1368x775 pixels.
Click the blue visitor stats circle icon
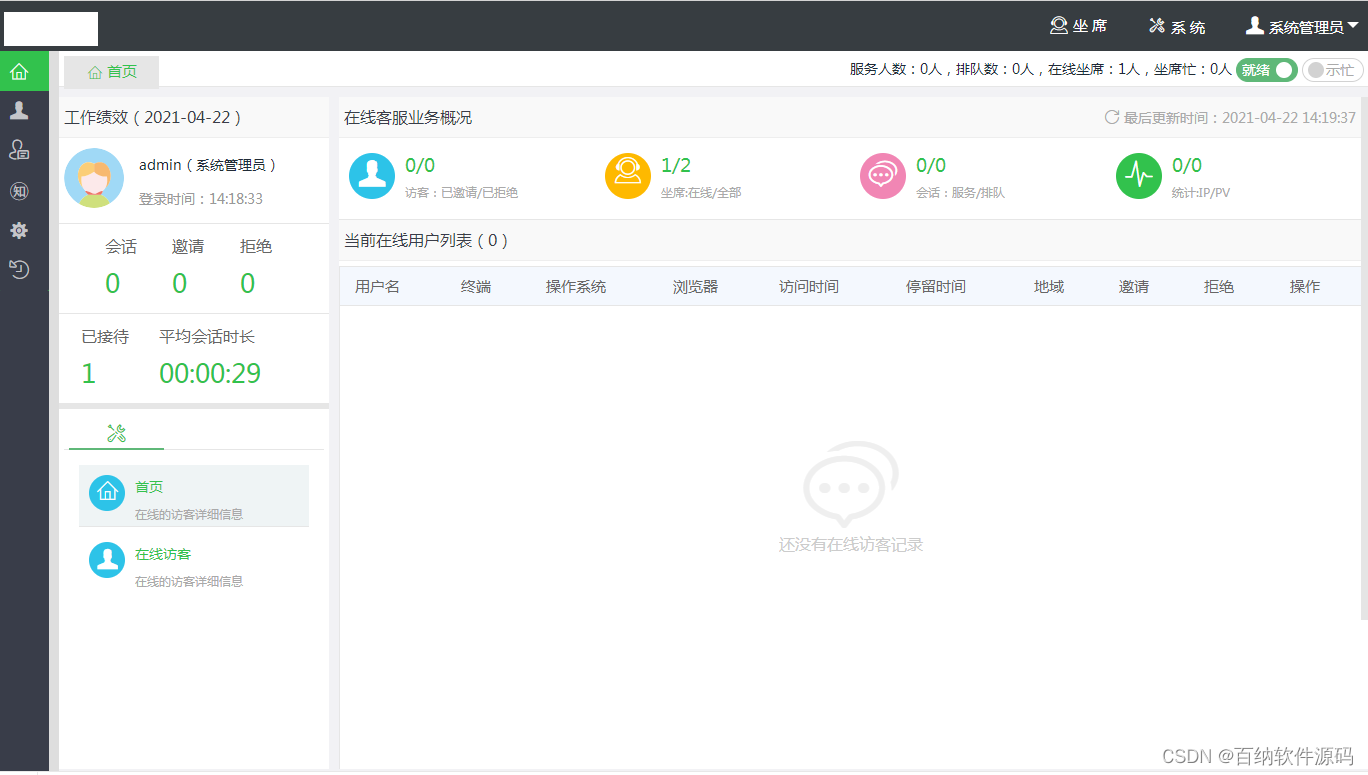(x=372, y=176)
